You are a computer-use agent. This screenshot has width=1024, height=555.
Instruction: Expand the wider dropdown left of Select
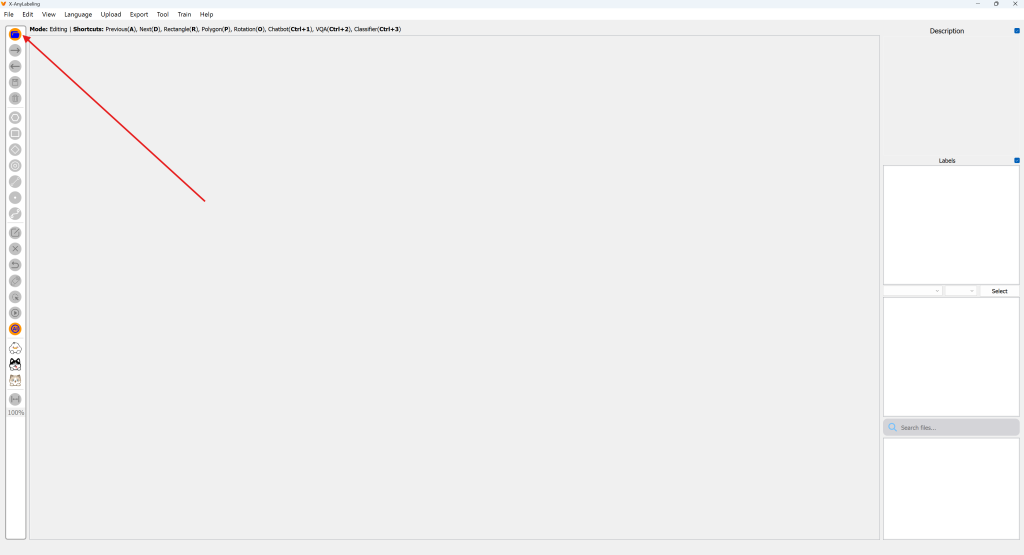tap(912, 291)
